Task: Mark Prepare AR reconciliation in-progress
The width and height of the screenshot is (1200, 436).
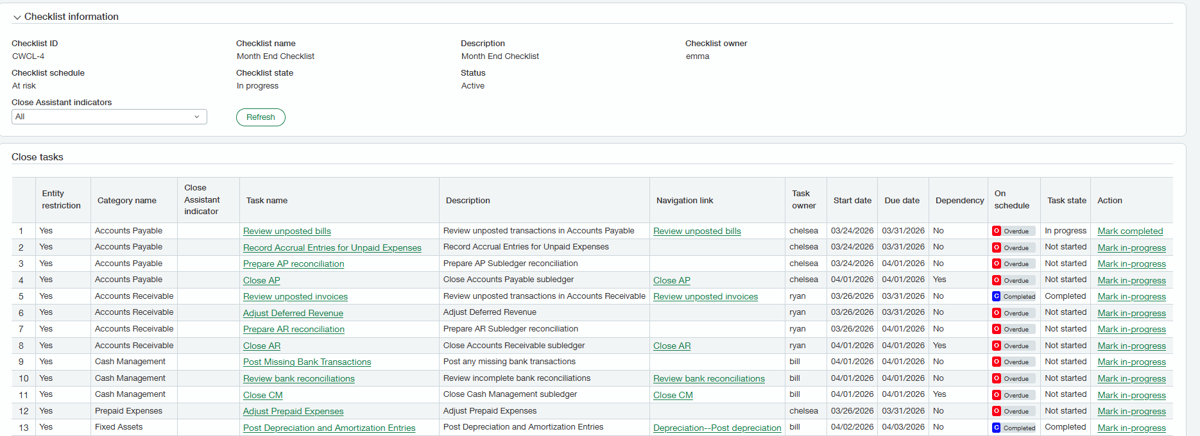Action: point(1132,329)
